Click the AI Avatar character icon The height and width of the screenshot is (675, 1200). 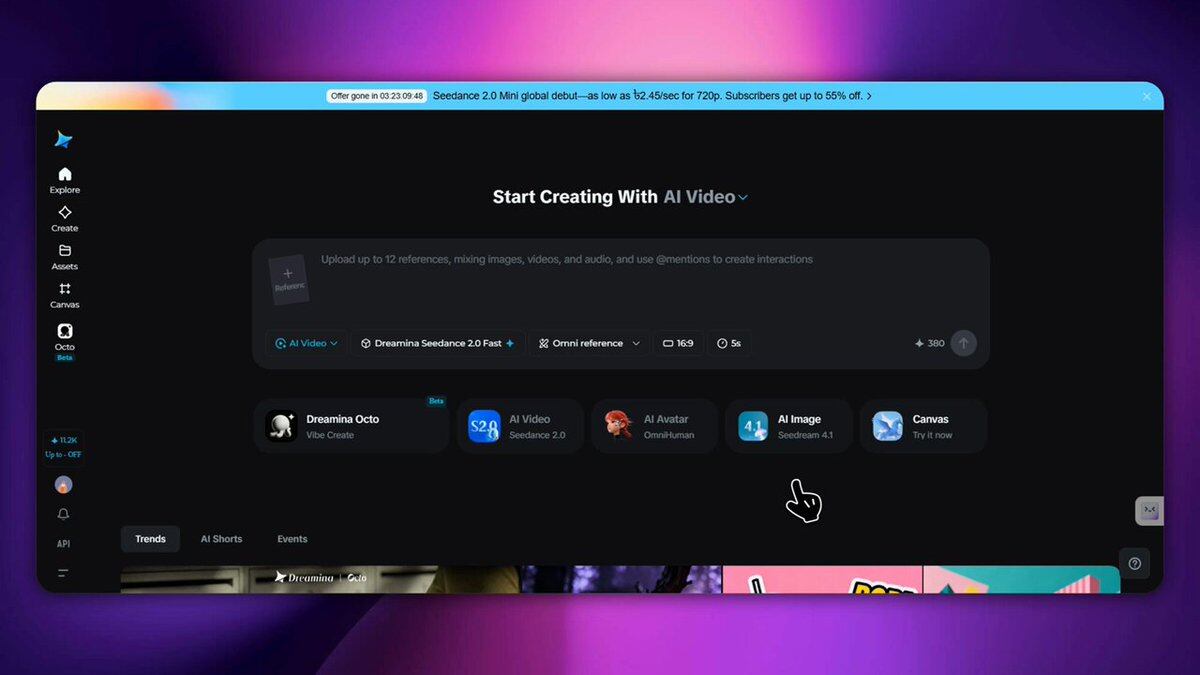point(618,426)
